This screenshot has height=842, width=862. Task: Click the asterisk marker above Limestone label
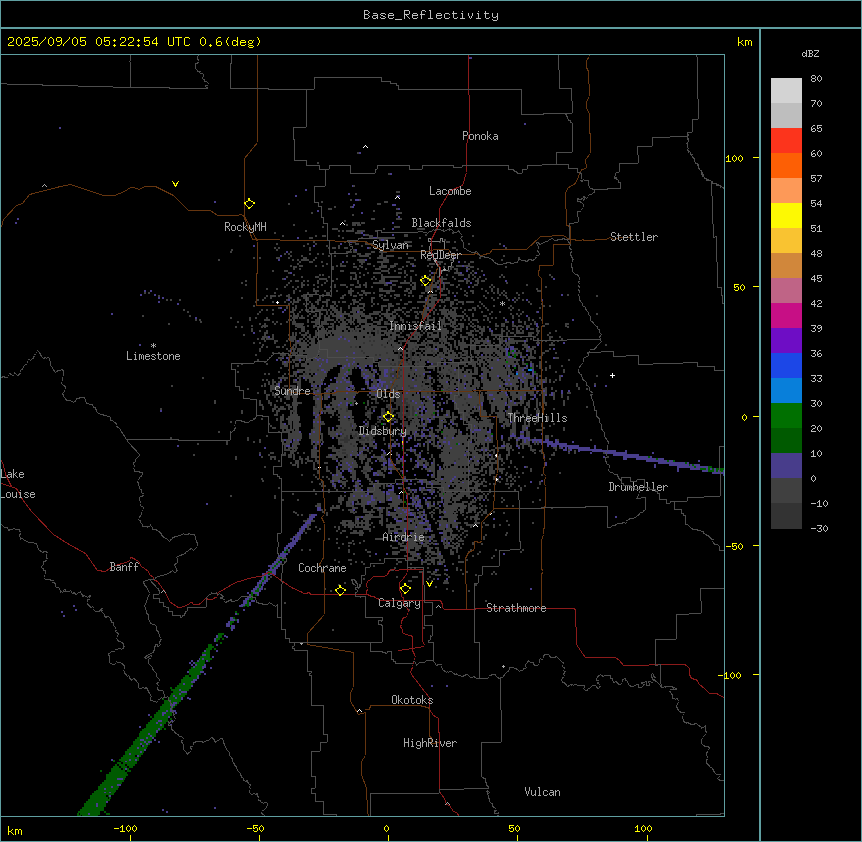tap(153, 346)
